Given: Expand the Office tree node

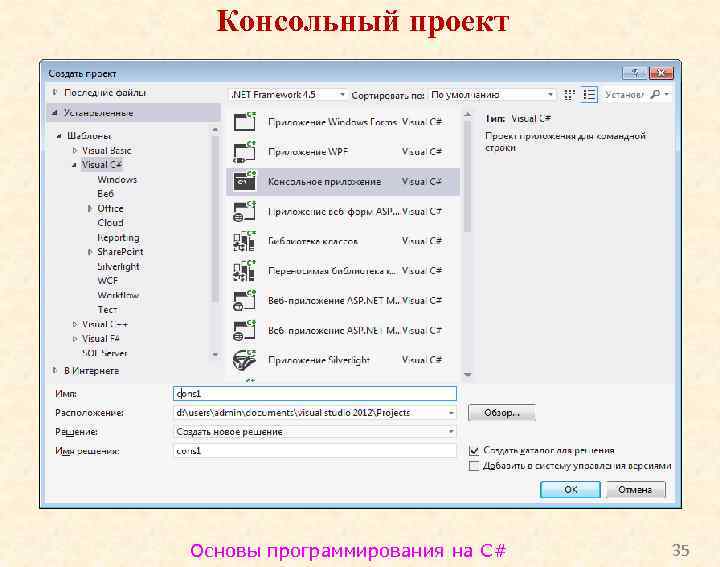Looking at the screenshot, I should [90, 208].
